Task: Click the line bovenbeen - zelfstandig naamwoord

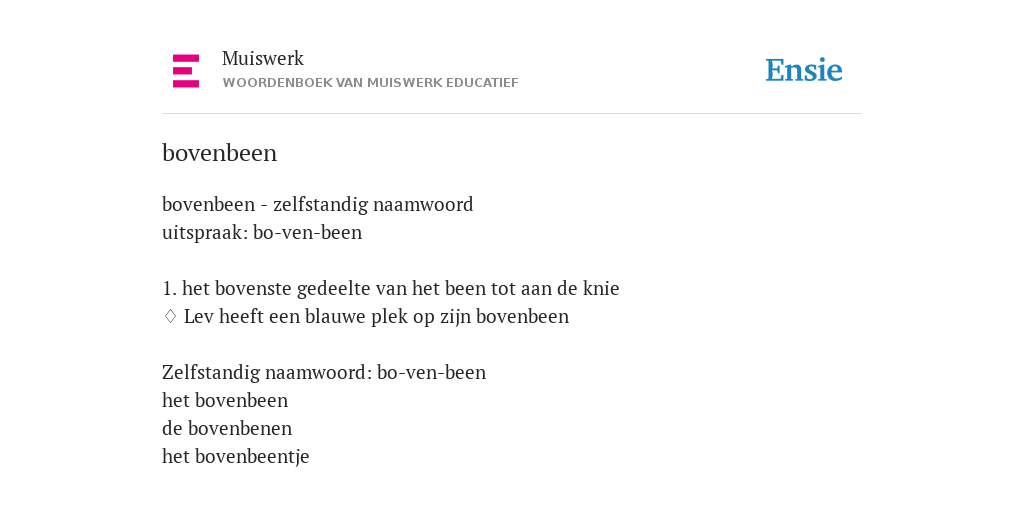Action: click(317, 204)
